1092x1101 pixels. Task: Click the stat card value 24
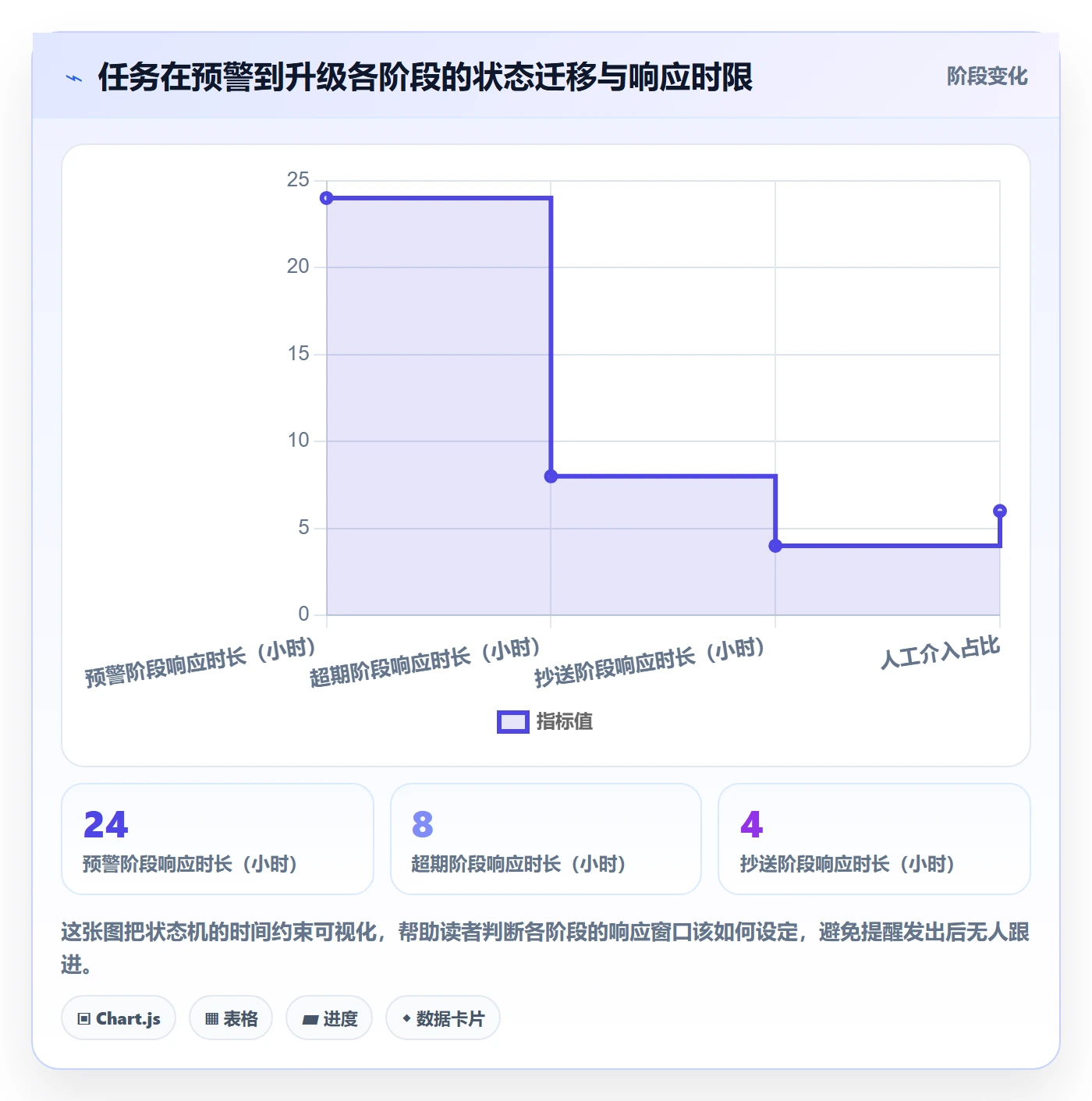point(106,825)
